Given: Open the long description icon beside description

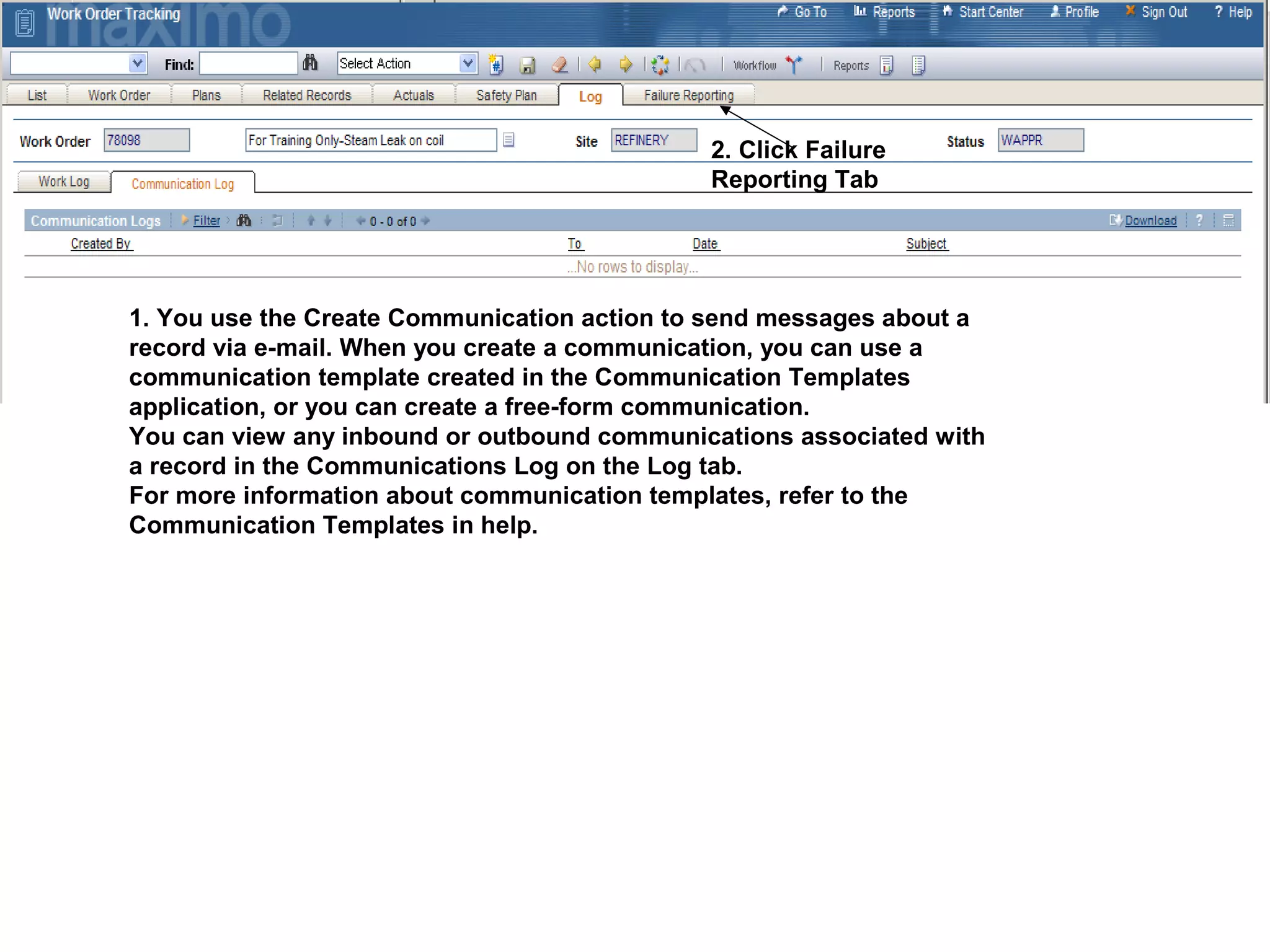Looking at the screenshot, I should tap(508, 140).
